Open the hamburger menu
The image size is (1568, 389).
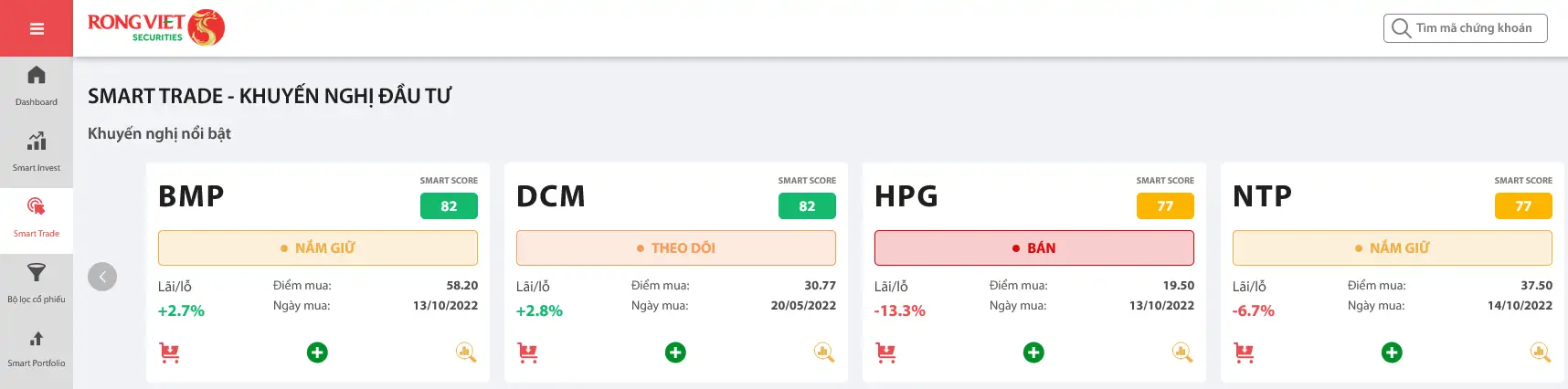pos(37,28)
